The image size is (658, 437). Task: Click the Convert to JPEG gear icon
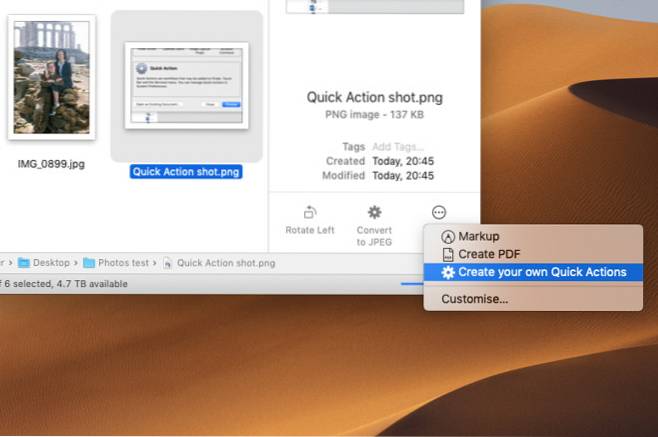pyautogui.click(x=374, y=212)
